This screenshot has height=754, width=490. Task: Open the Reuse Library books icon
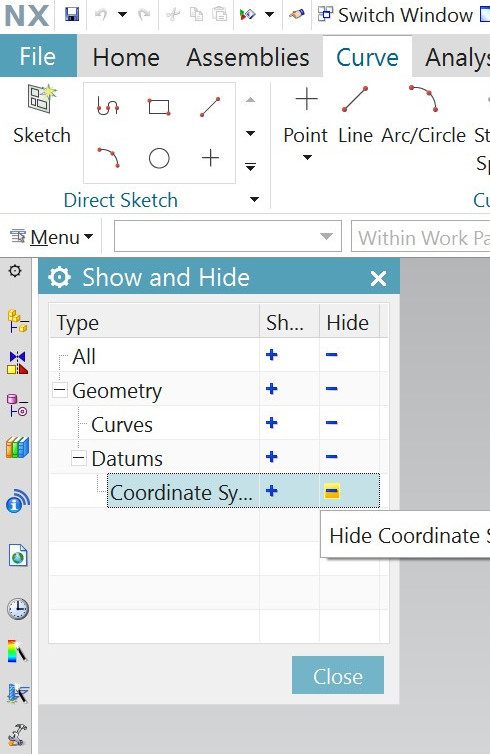[18, 447]
